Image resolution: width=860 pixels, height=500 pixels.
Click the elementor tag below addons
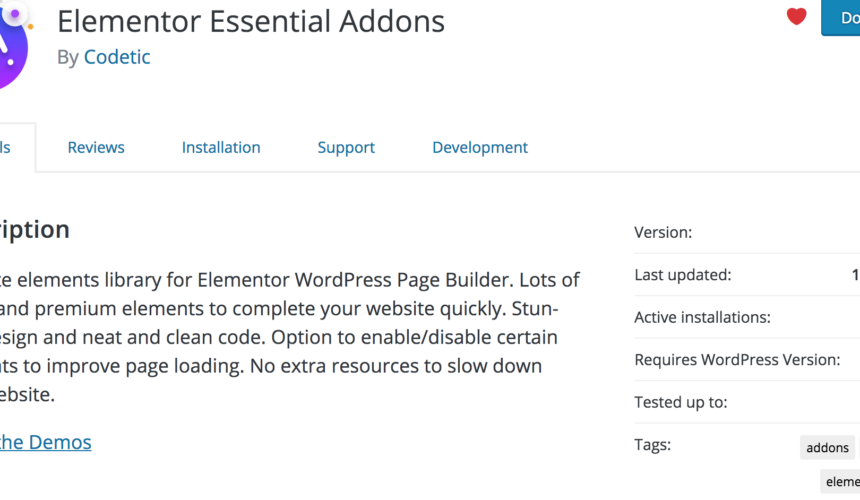point(841,481)
